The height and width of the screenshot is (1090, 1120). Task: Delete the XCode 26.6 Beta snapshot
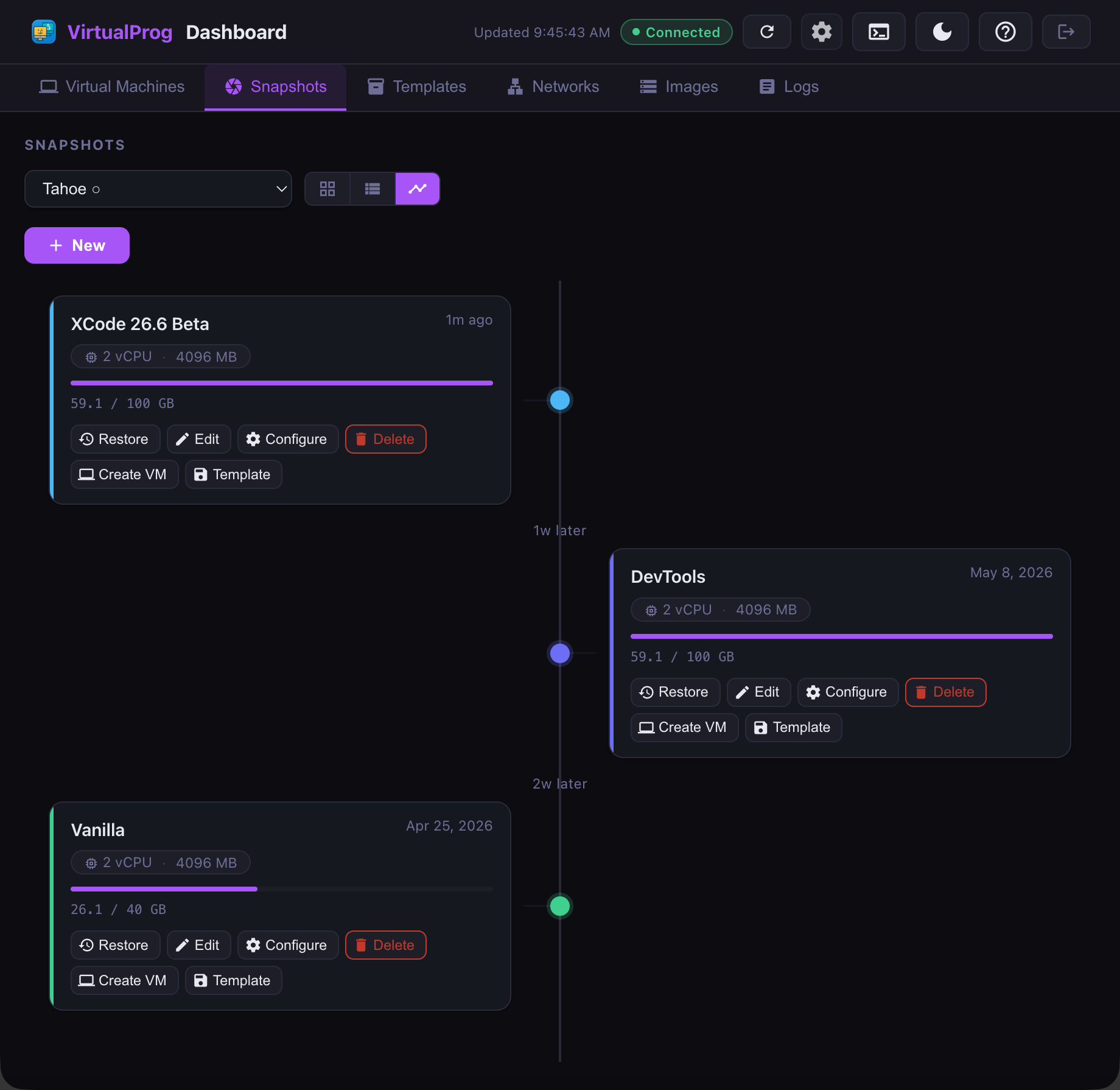tap(385, 439)
